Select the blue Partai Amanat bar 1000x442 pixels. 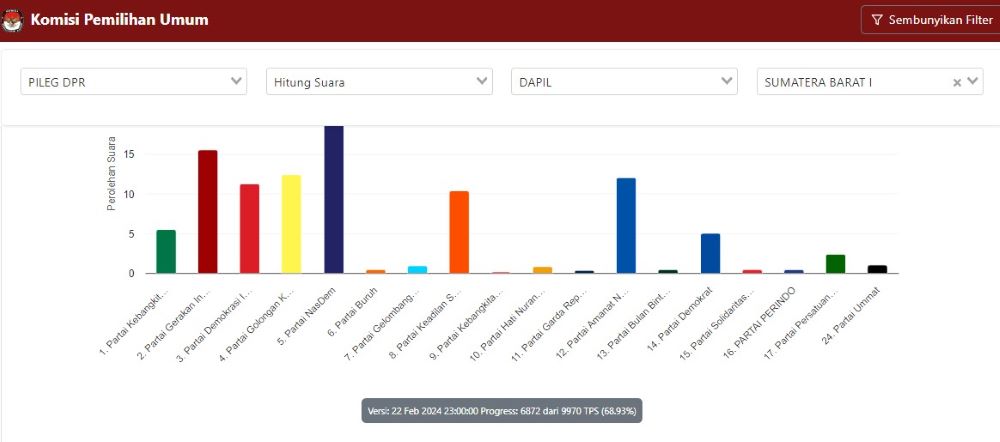click(626, 225)
